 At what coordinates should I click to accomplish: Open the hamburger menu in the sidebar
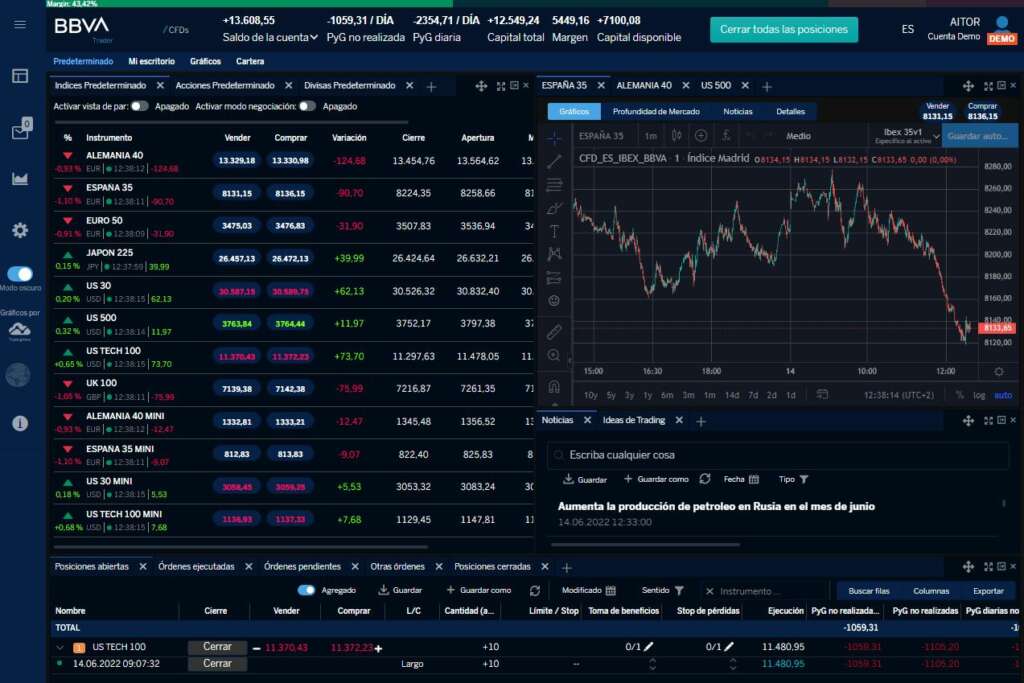coord(20,25)
